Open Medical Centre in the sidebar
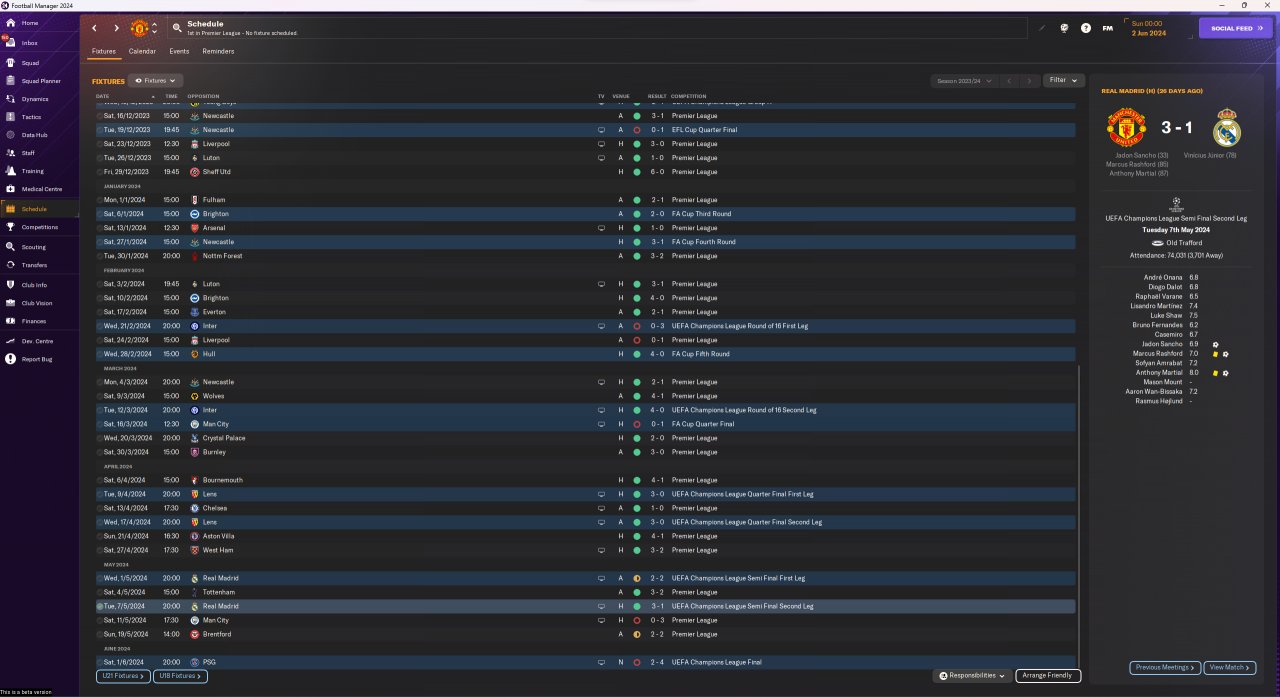Viewport: 1280px width, 697px height. [x=40, y=189]
